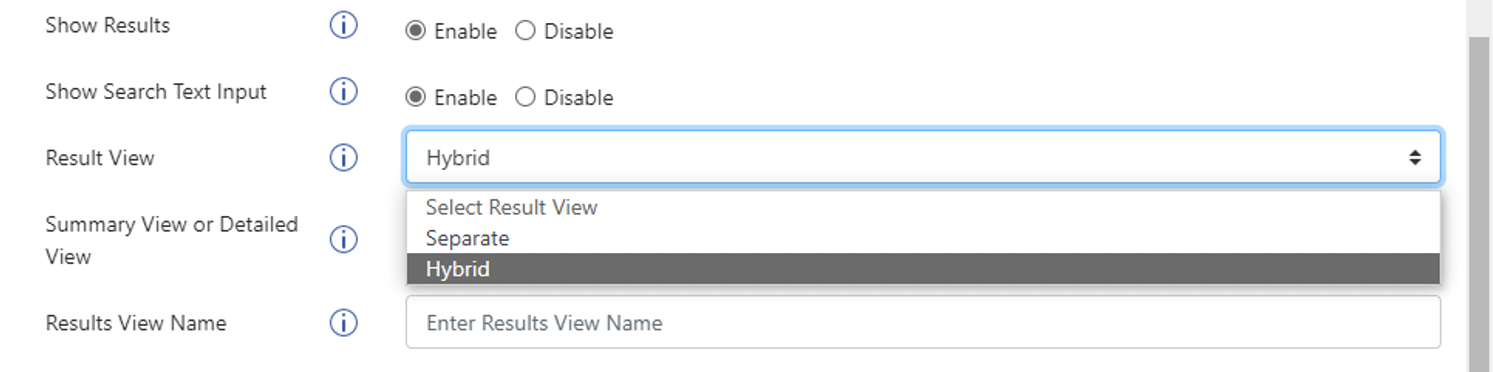The height and width of the screenshot is (372, 1493).
Task: Click the Summary View or Detailed View info icon
Action: (343, 240)
